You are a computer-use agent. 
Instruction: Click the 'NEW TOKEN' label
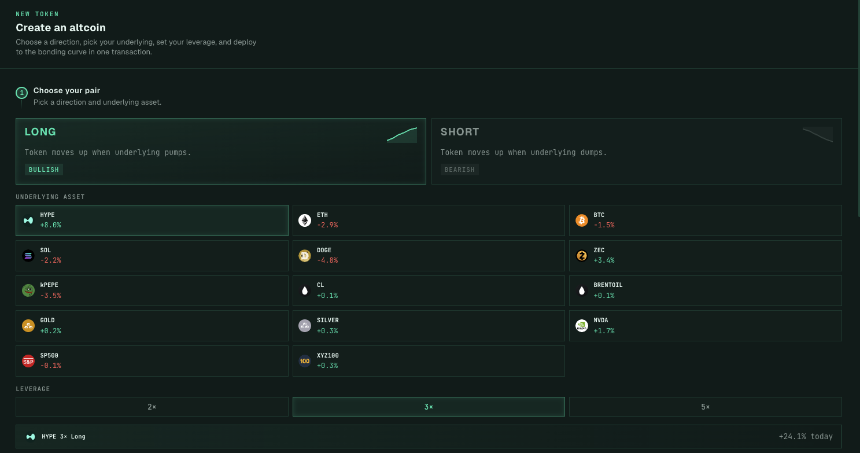point(37,14)
